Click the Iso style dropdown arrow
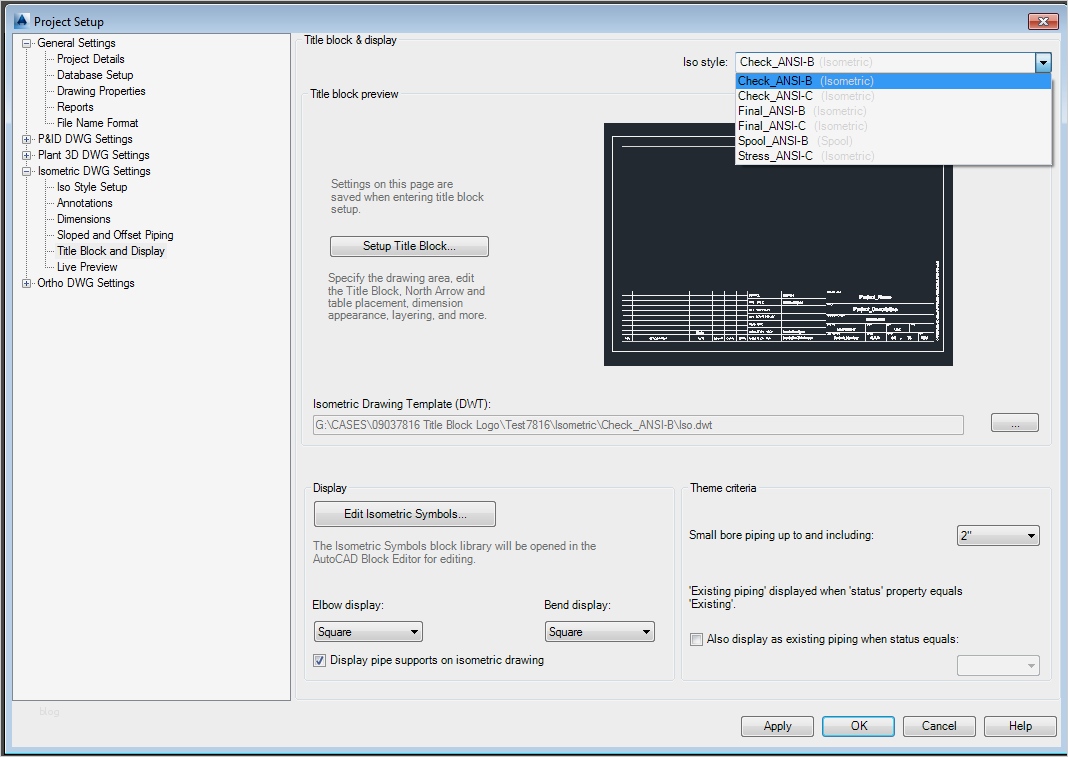Screen dimensions: 1068x757 [x=1043, y=63]
